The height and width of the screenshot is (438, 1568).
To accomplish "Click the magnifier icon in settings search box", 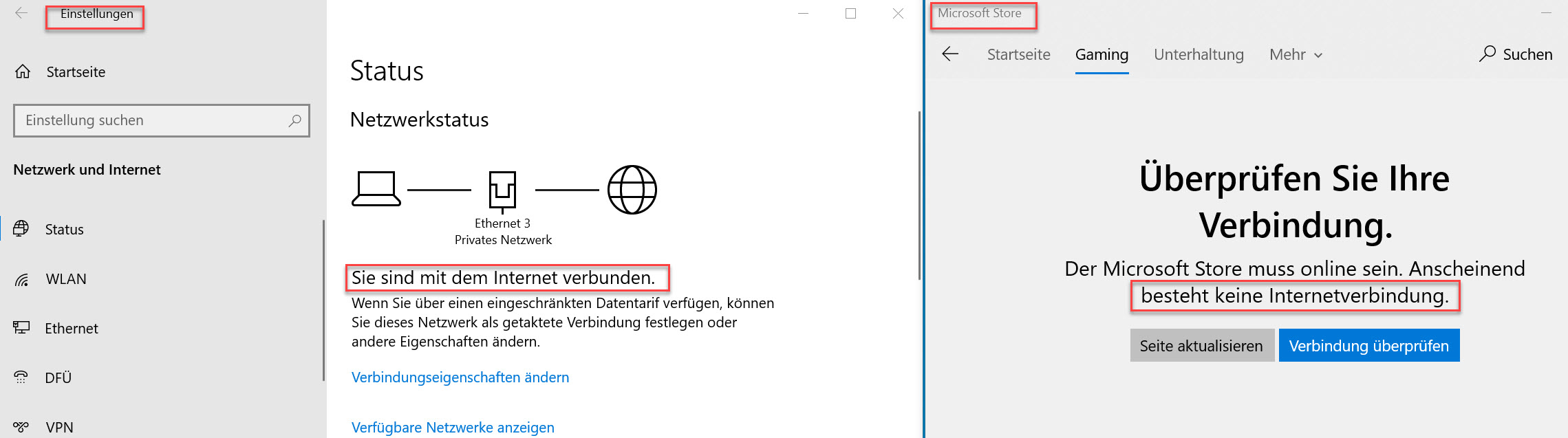I will tap(294, 120).
